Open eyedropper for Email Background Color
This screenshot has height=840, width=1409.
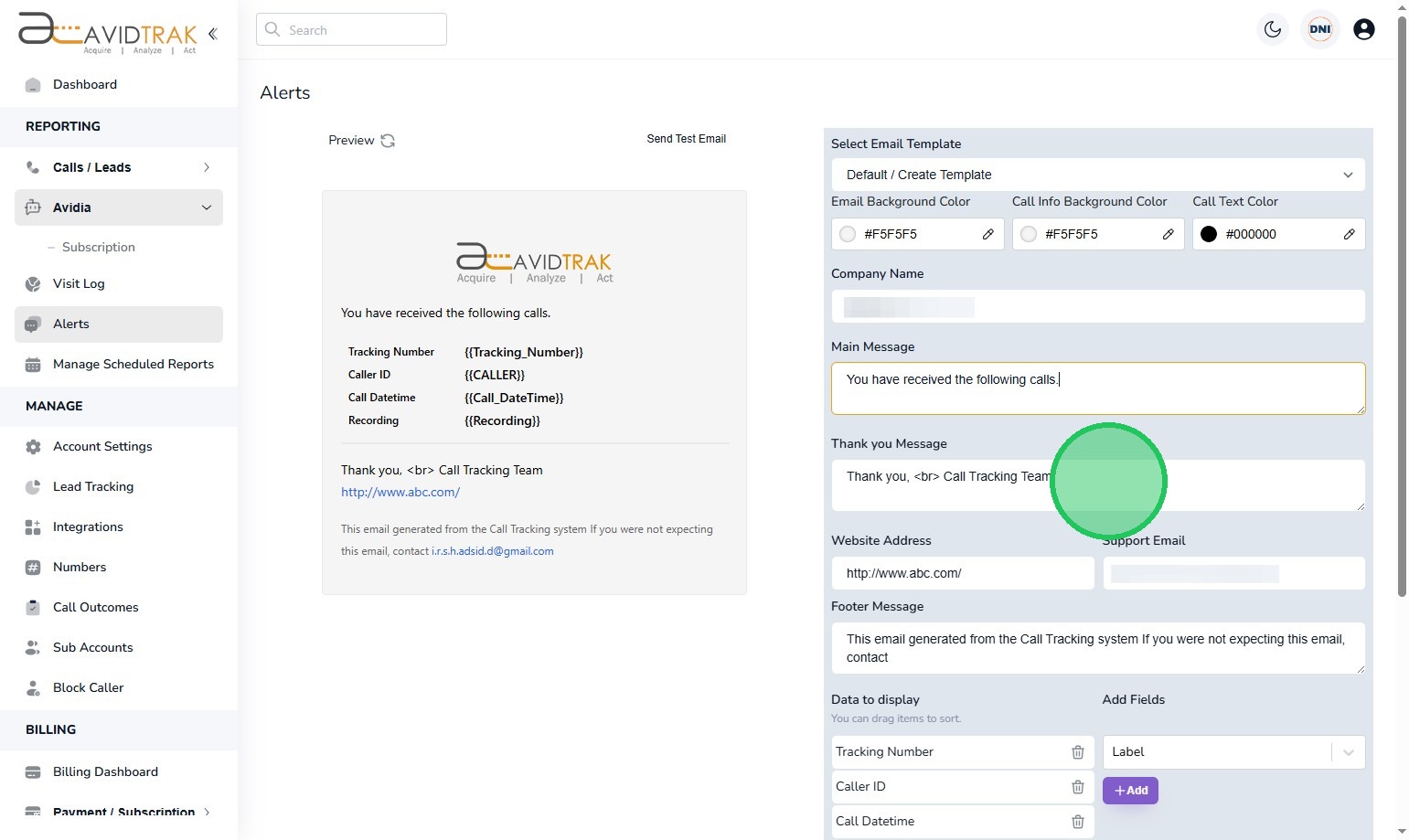pyautogui.click(x=987, y=234)
